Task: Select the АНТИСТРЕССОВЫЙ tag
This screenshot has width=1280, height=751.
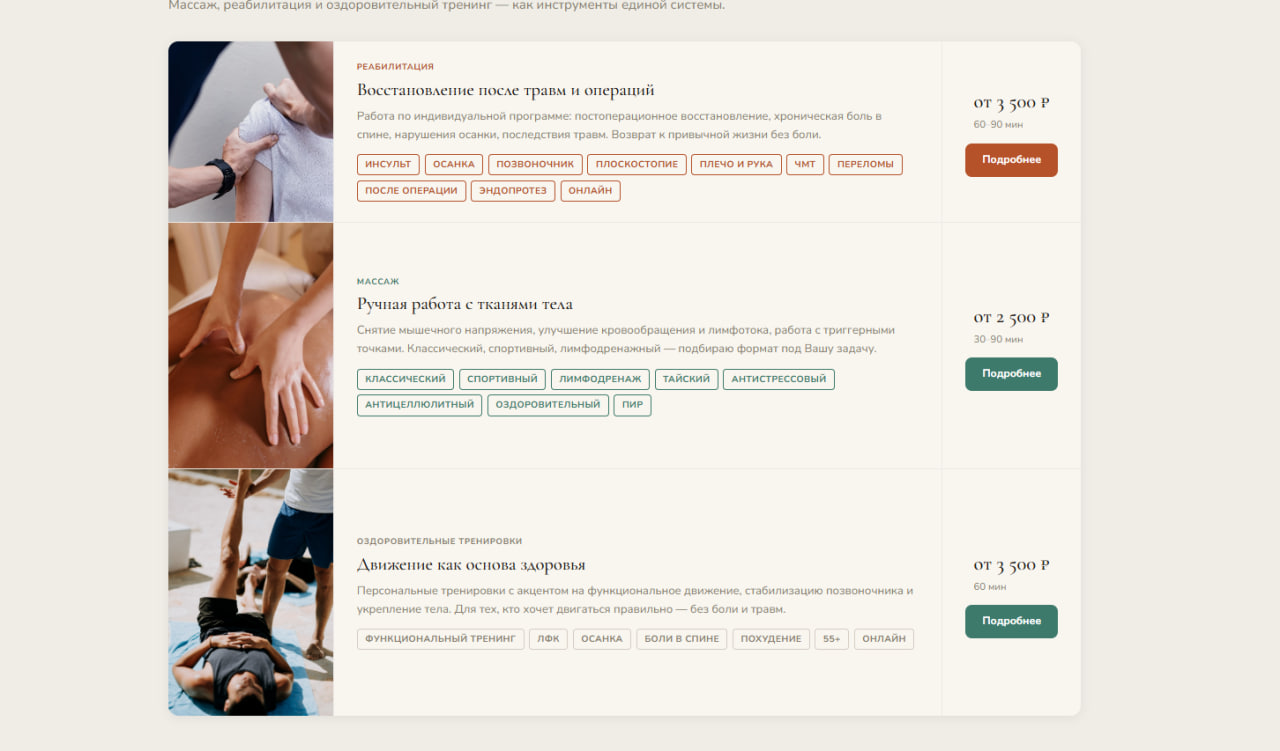Action: [779, 379]
